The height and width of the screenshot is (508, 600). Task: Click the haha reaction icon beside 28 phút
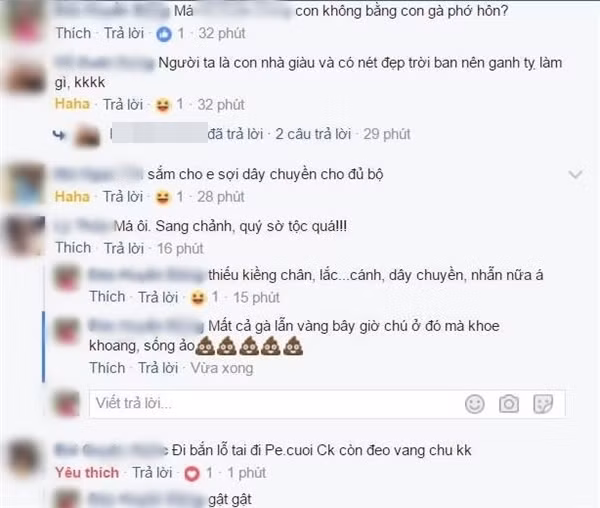coord(163,197)
